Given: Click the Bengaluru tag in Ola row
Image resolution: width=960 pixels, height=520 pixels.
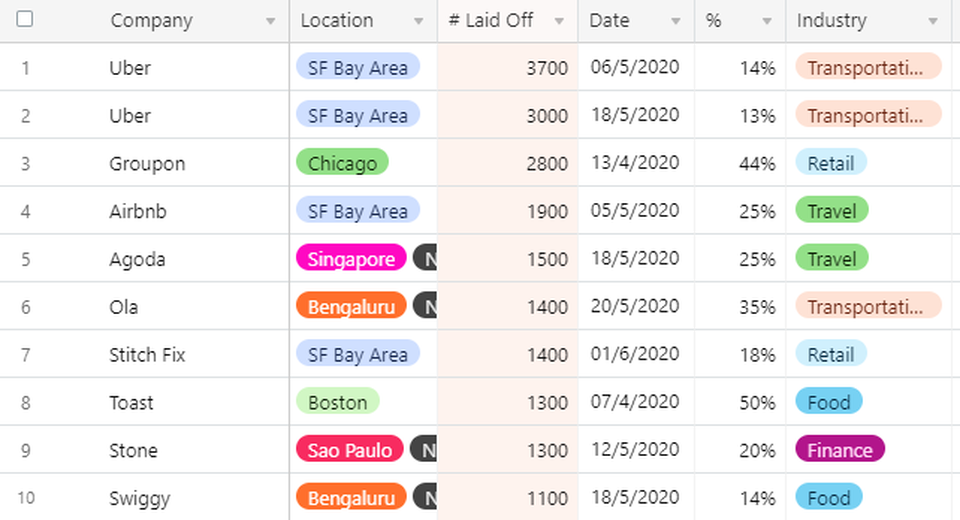Looking at the screenshot, I should pos(351,306).
